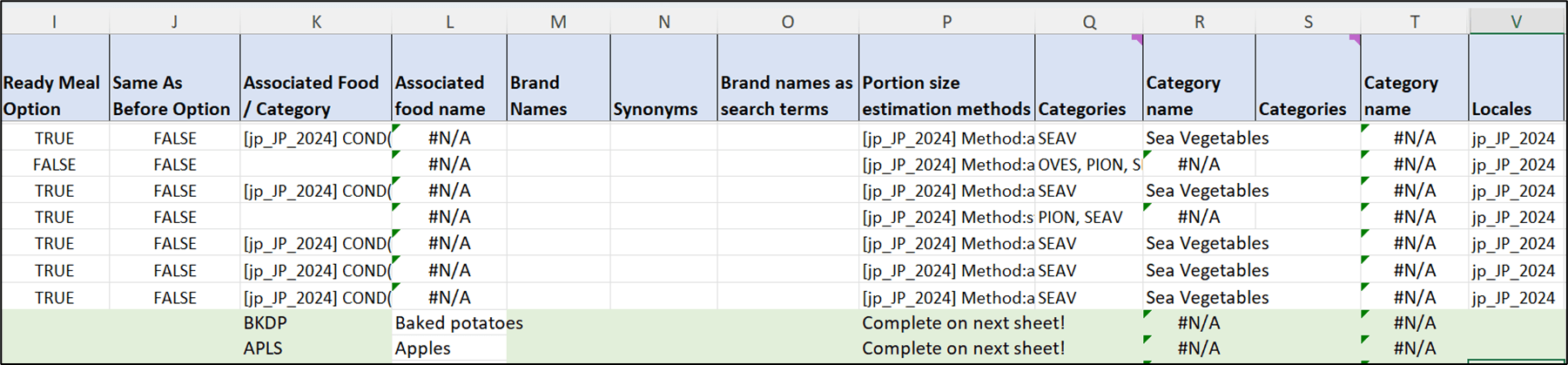Select column M header letter
Viewport: 1568px width, 365px height.
coord(558,22)
